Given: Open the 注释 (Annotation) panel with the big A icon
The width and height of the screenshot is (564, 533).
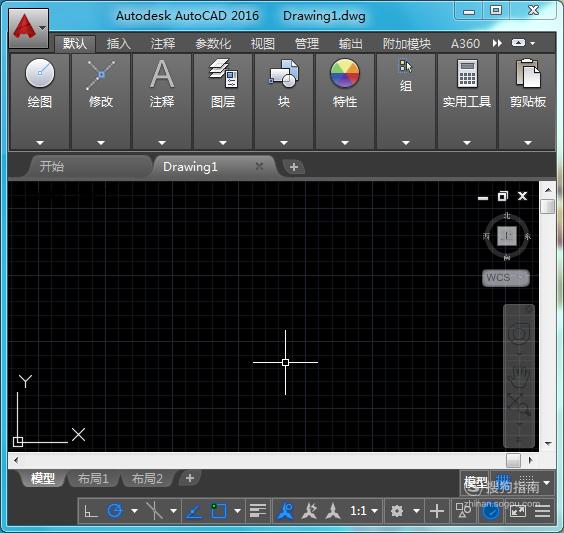Looking at the screenshot, I should pyautogui.click(x=162, y=101).
